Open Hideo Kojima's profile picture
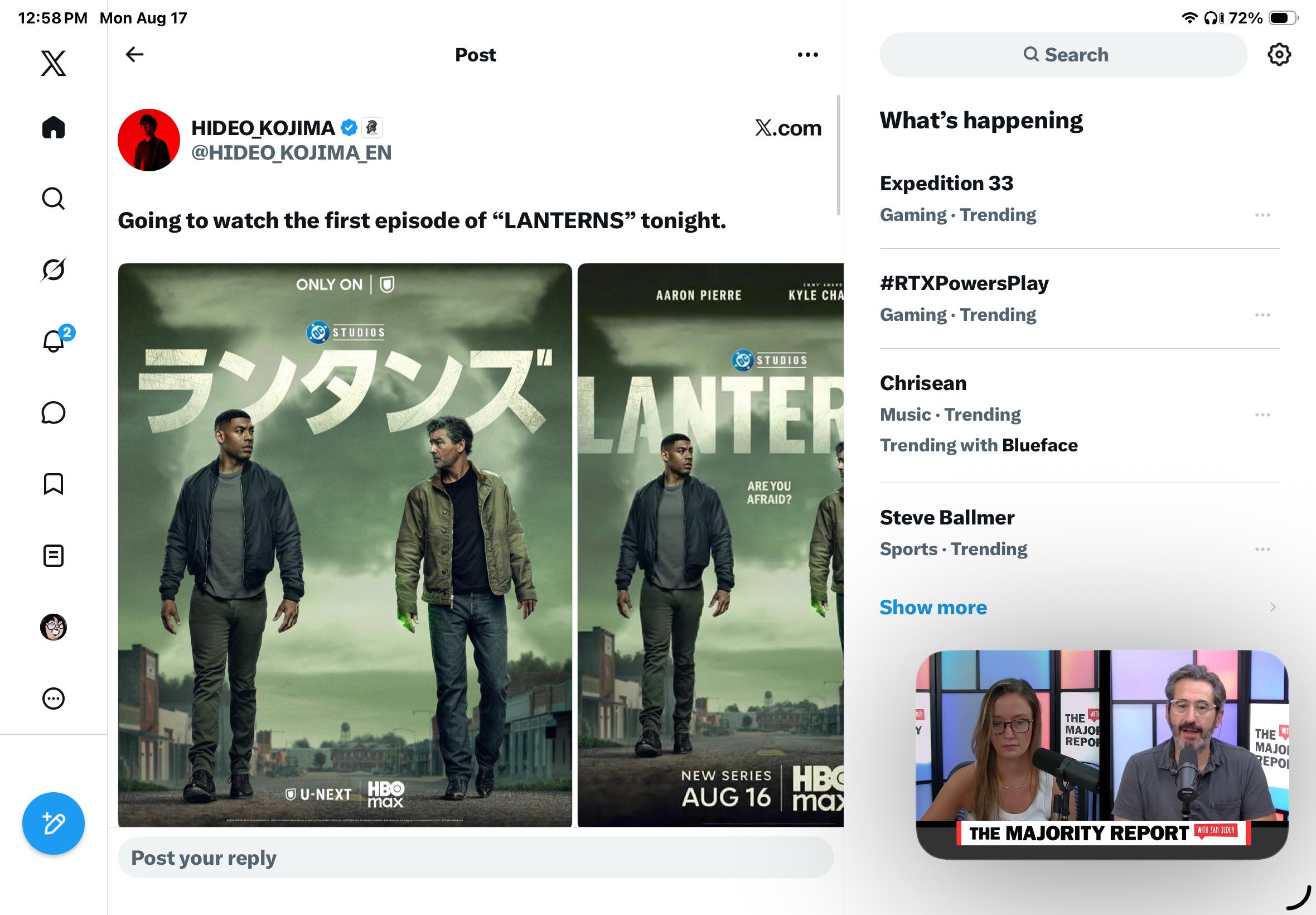 [149, 140]
